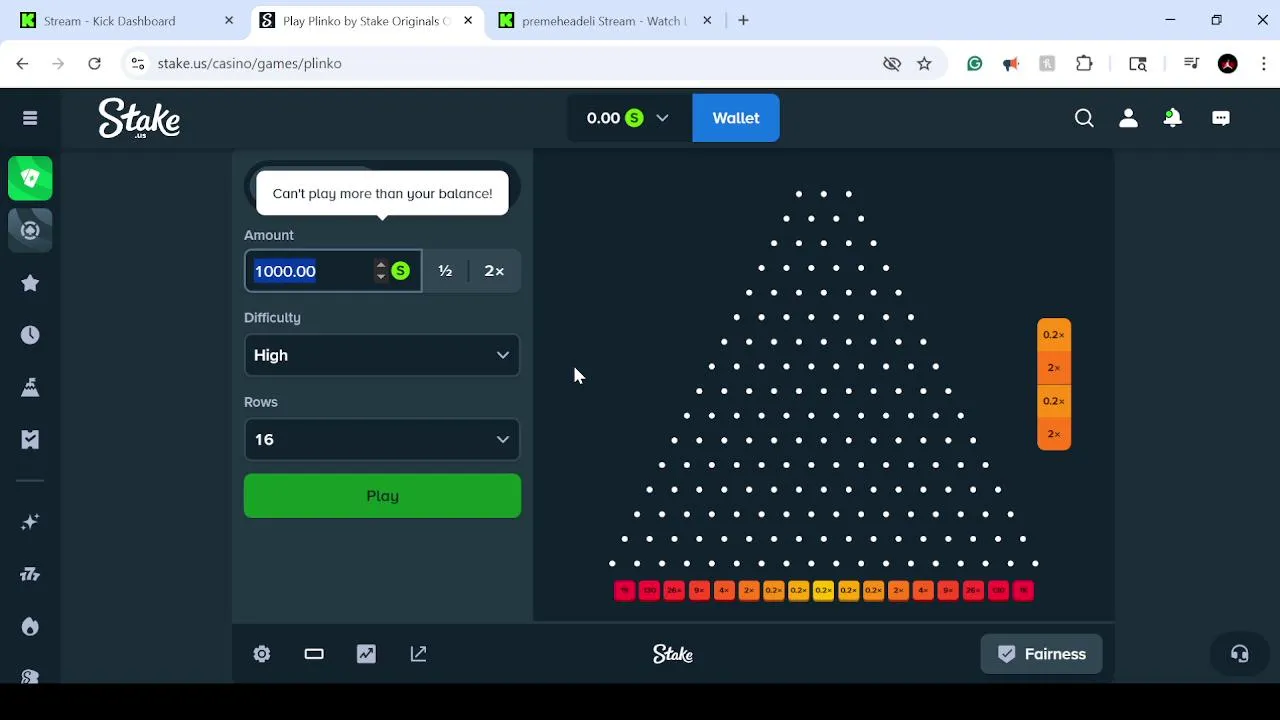The width and height of the screenshot is (1280, 720).
Task: Click the green Play button
Action: coord(382,496)
